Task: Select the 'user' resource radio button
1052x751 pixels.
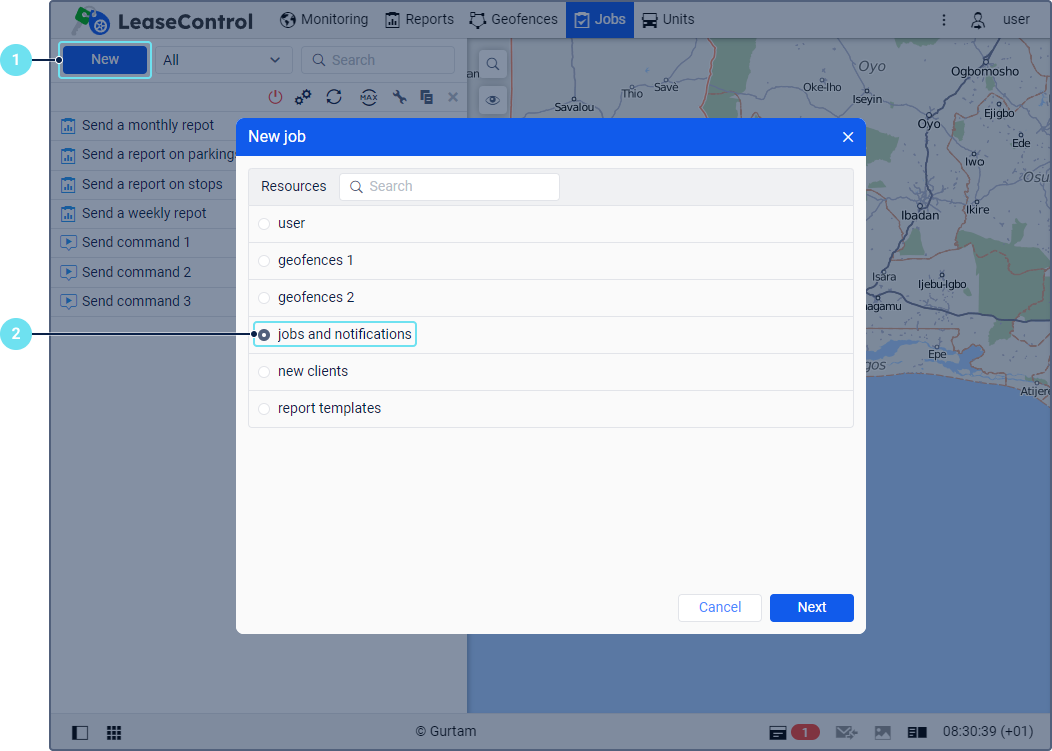Action: coord(264,224)
